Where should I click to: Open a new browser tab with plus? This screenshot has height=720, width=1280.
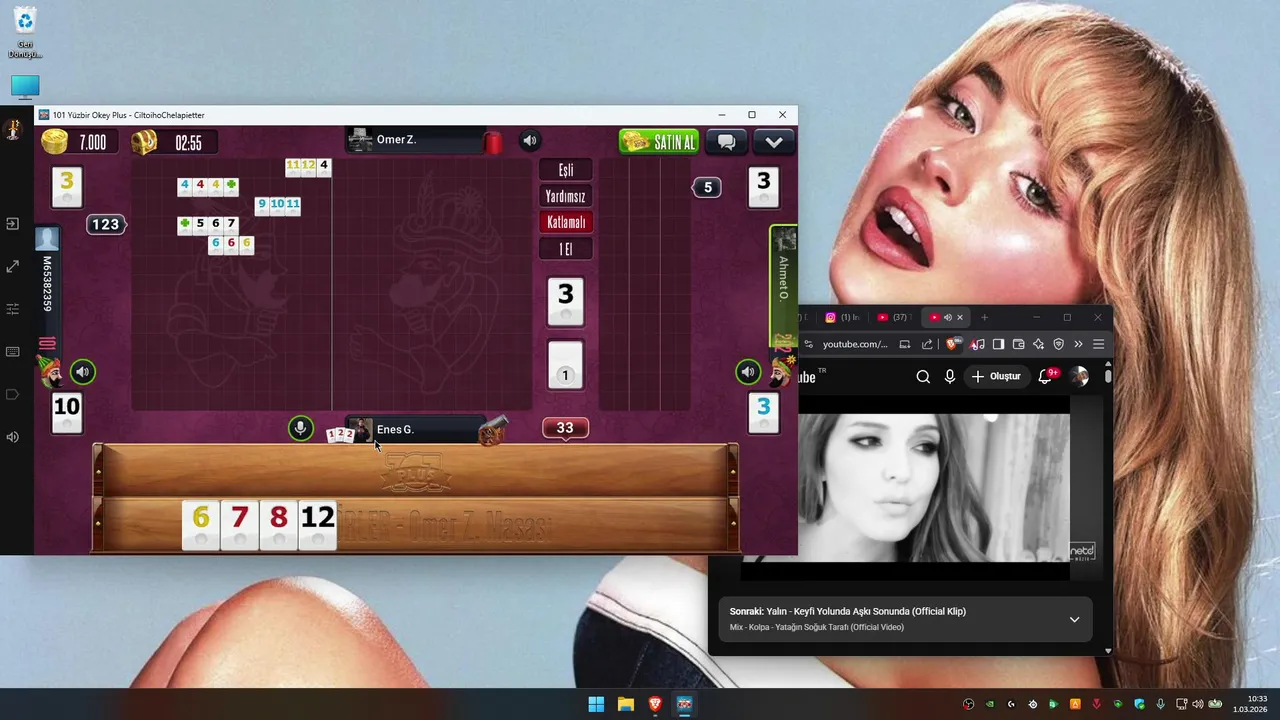(x=984, y=317)
